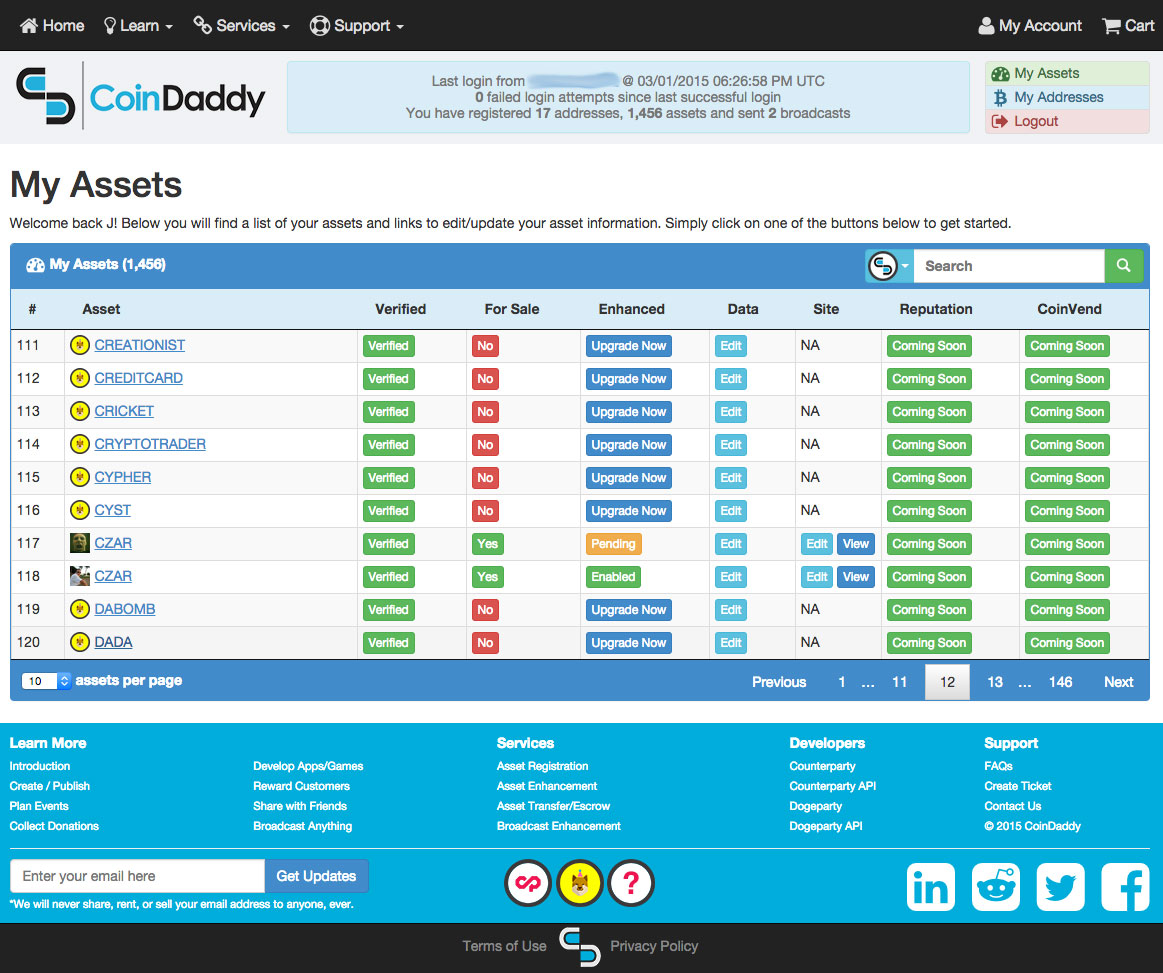Click the DADA asset coin icon
The image size is (1163, 973).
(79, 642)
